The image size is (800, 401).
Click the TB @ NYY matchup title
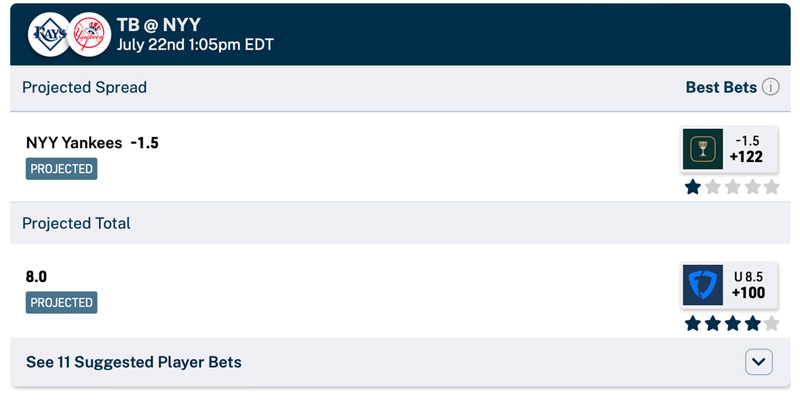coord(159,24)
